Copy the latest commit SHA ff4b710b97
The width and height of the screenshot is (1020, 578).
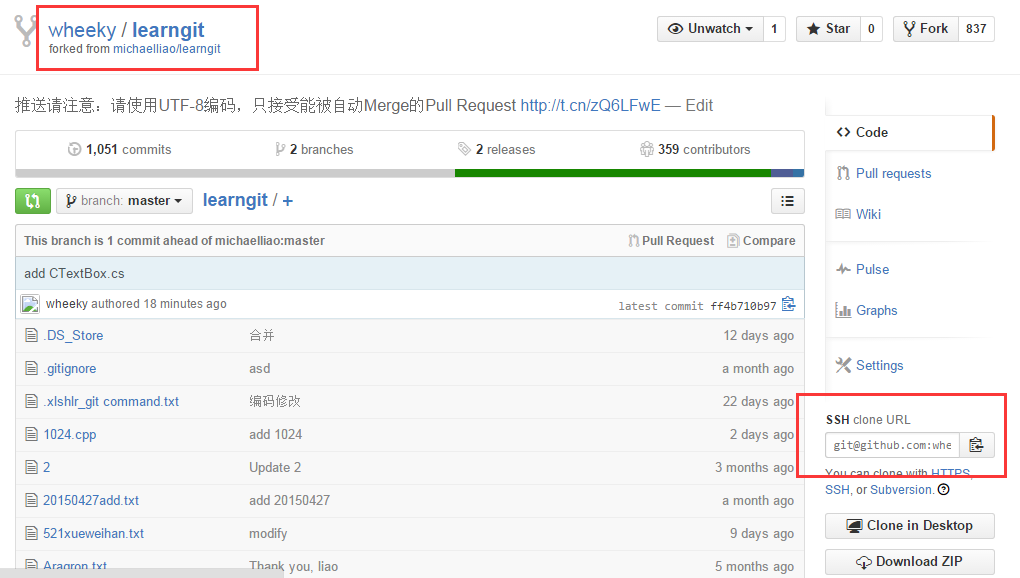click(x=788, y=304)
